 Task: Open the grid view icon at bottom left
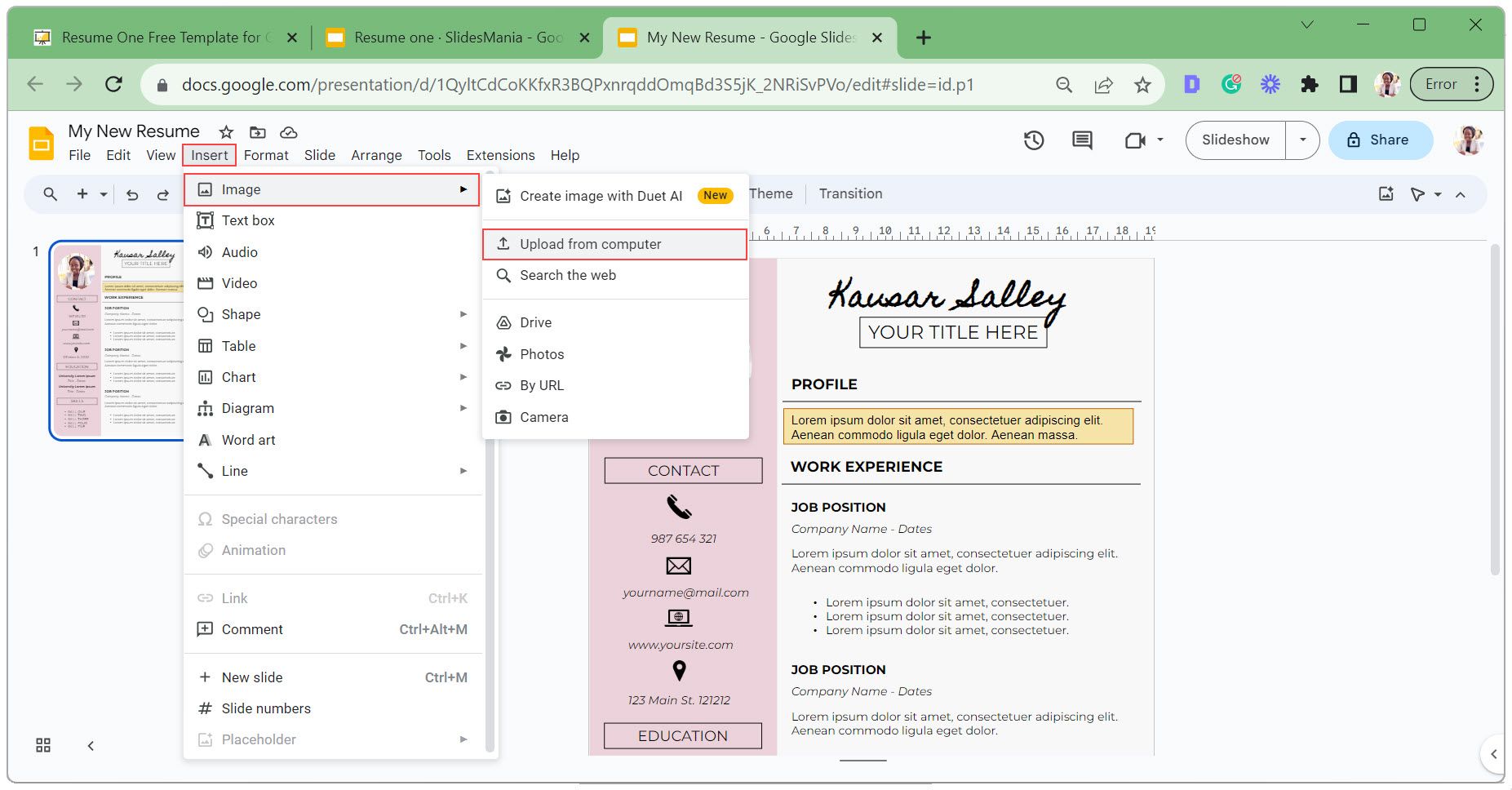[43, 745]
